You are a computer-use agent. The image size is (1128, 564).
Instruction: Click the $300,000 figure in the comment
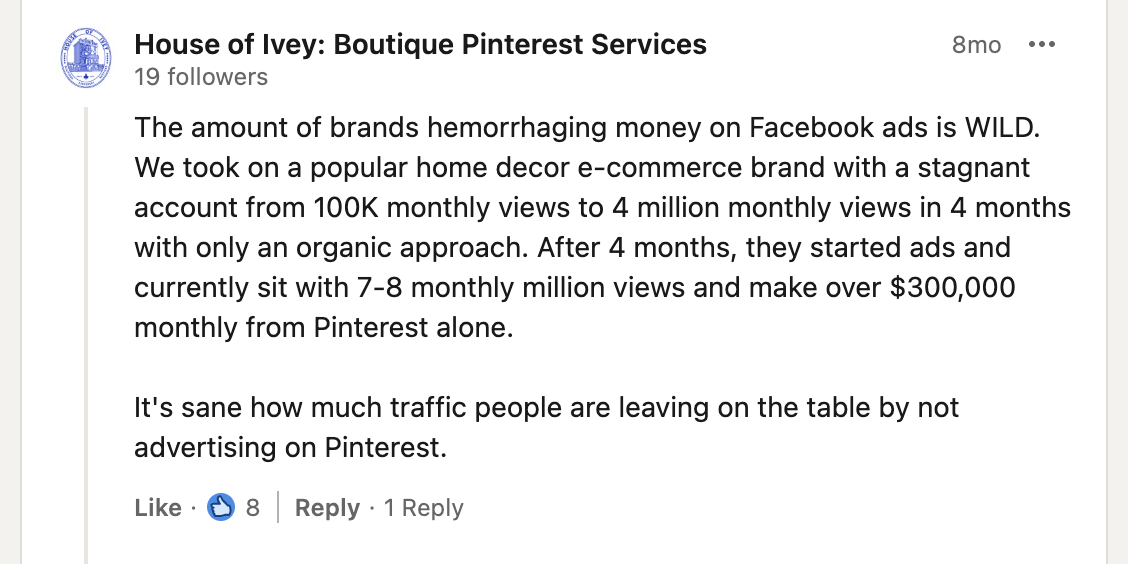[952, 287]
